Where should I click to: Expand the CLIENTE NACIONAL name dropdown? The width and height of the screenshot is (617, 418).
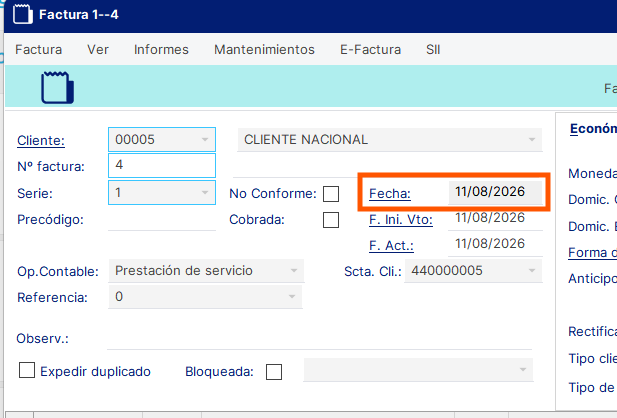pos(532,140)
